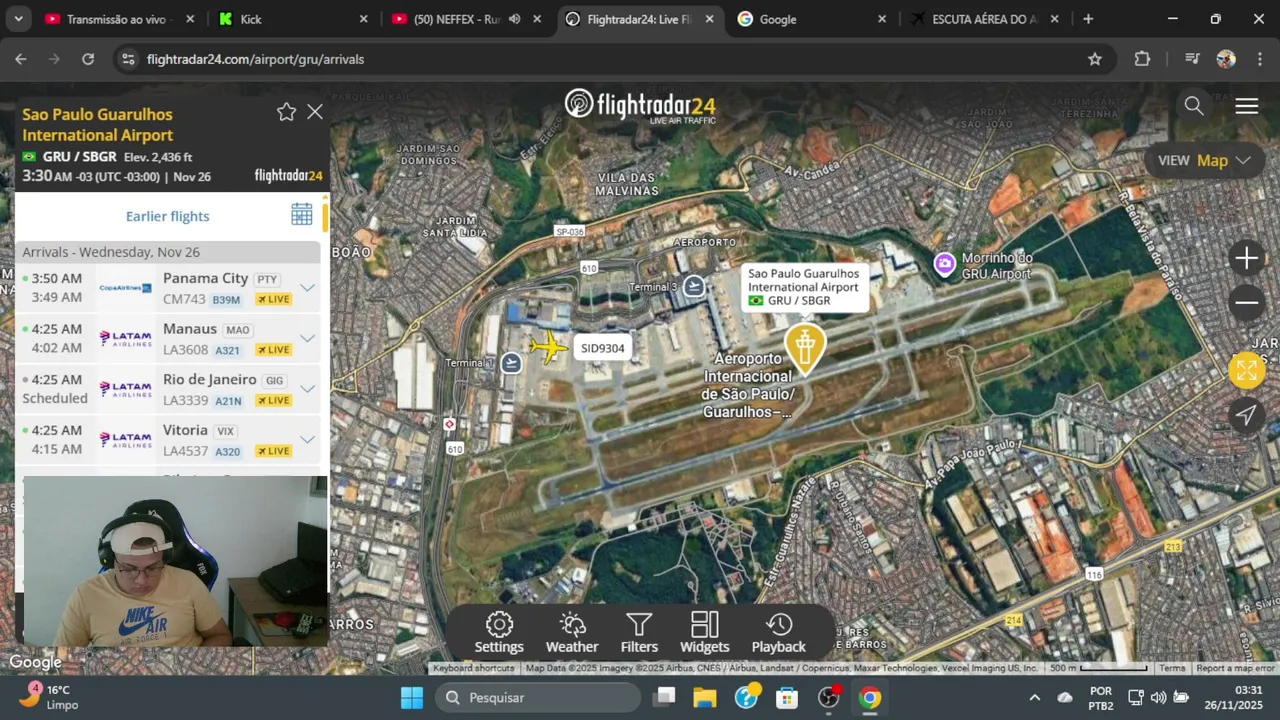Image resolution: width=1280 pixels, height=720 pixels.
Task: Open the weather widget showing 16°C
Action: click(x=50, y=697)
